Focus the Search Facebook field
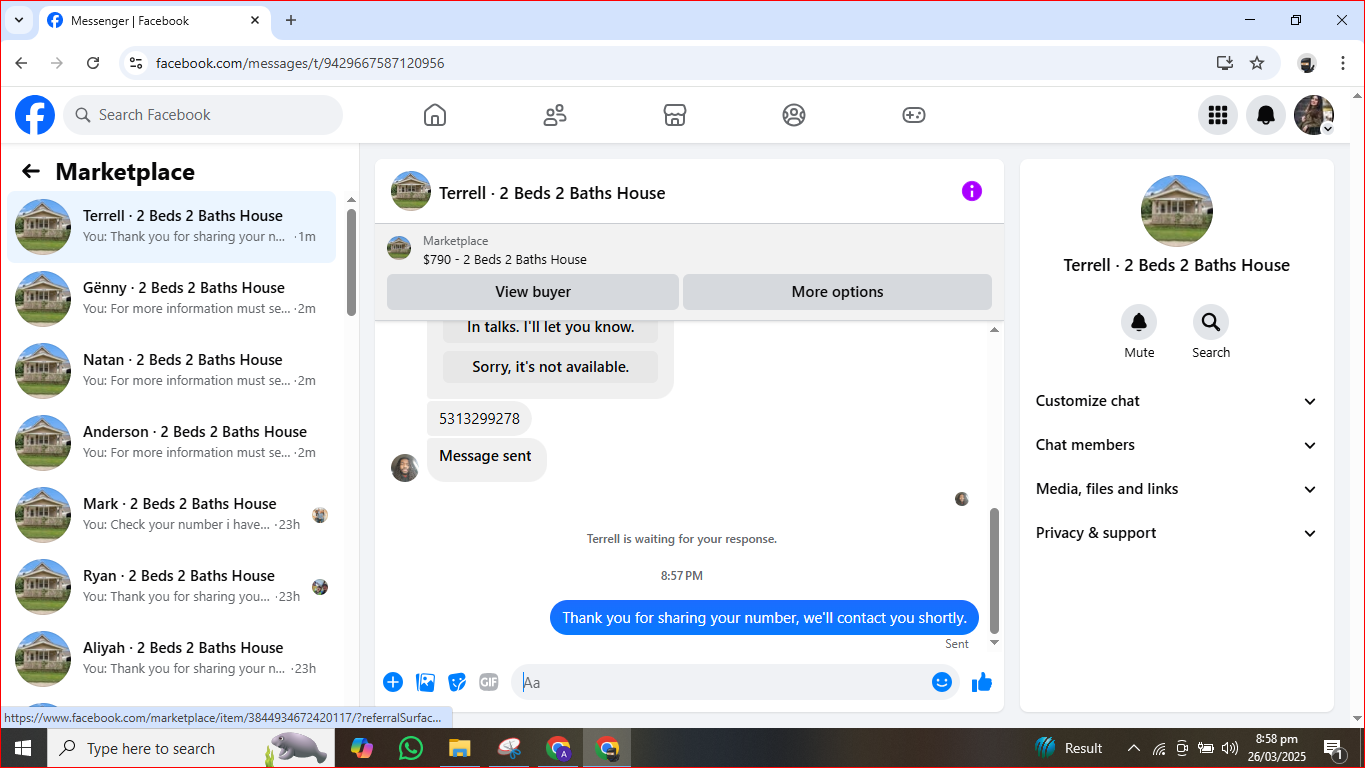The height and width of the screenshot is (768, 1365). (203, 115)
